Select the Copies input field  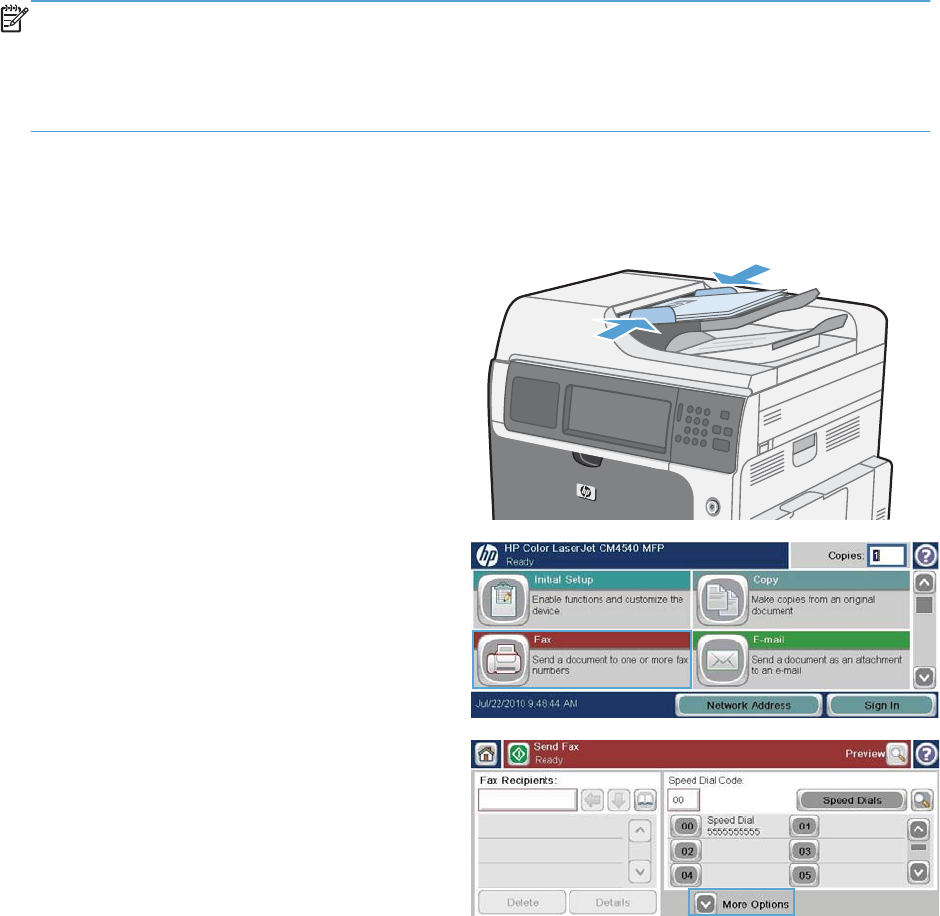[887, 556]
